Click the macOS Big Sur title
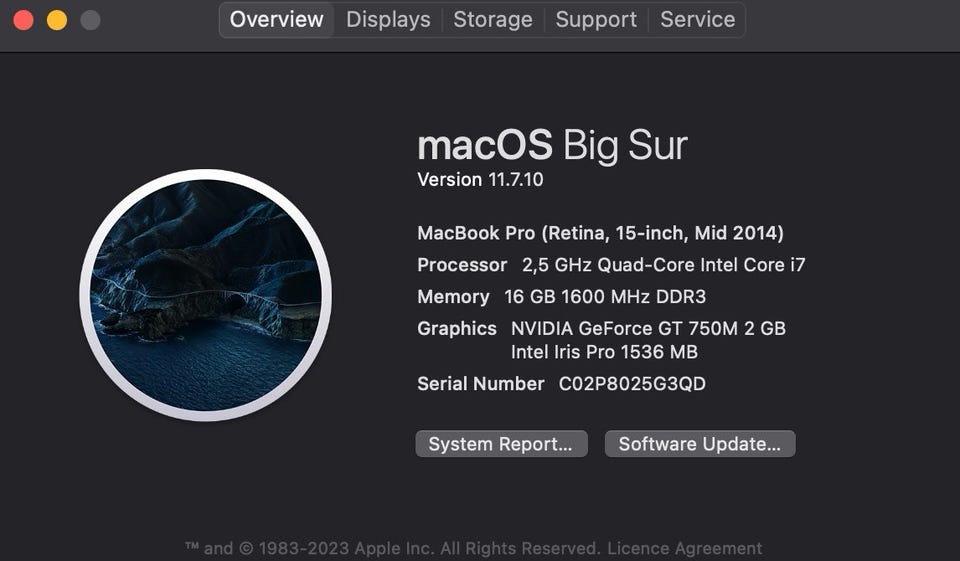The image size is (960, 561). [x=552, y=146]
